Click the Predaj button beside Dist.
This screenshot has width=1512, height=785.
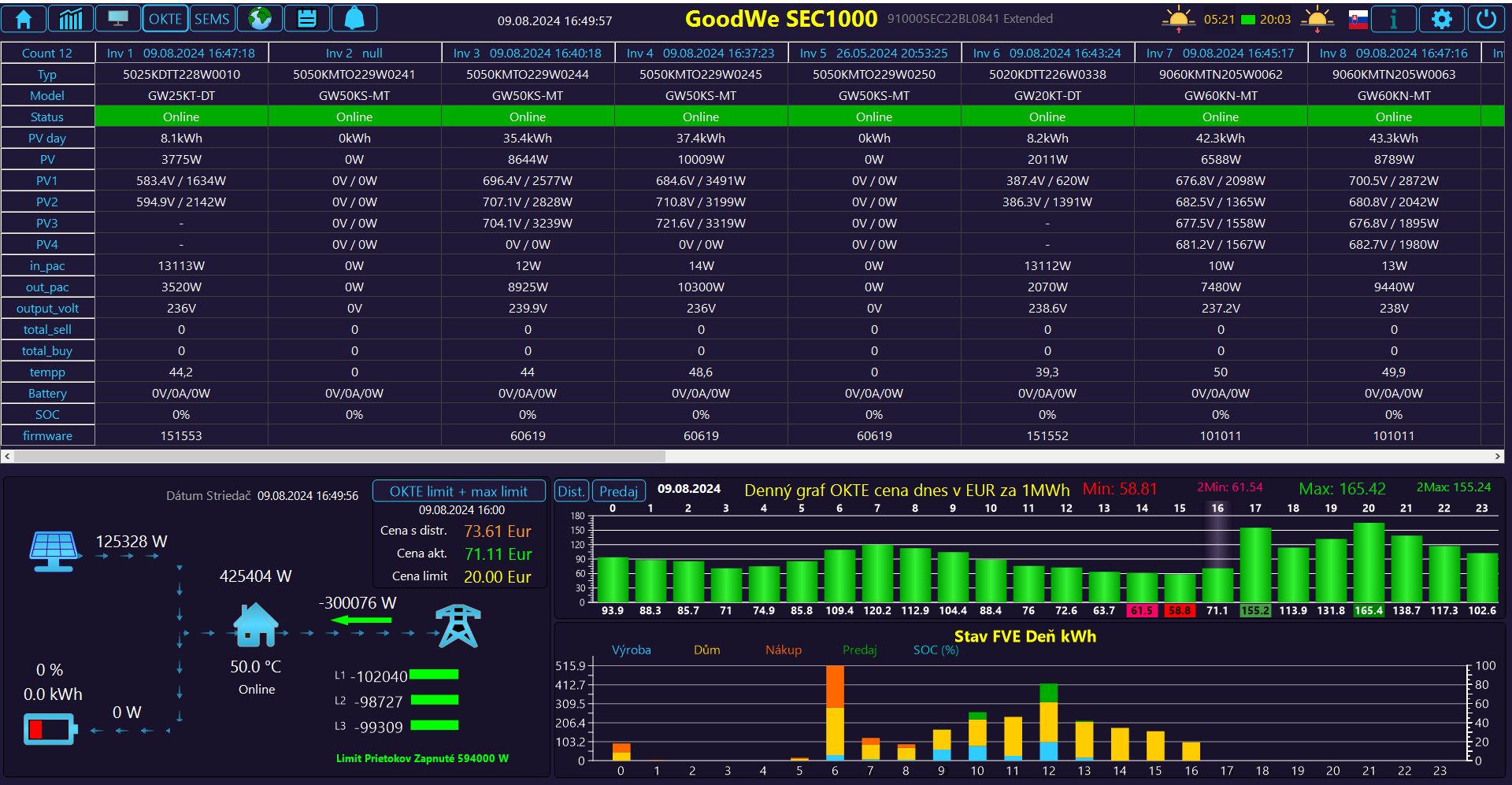pyautogui.click(x=619, y=491)
